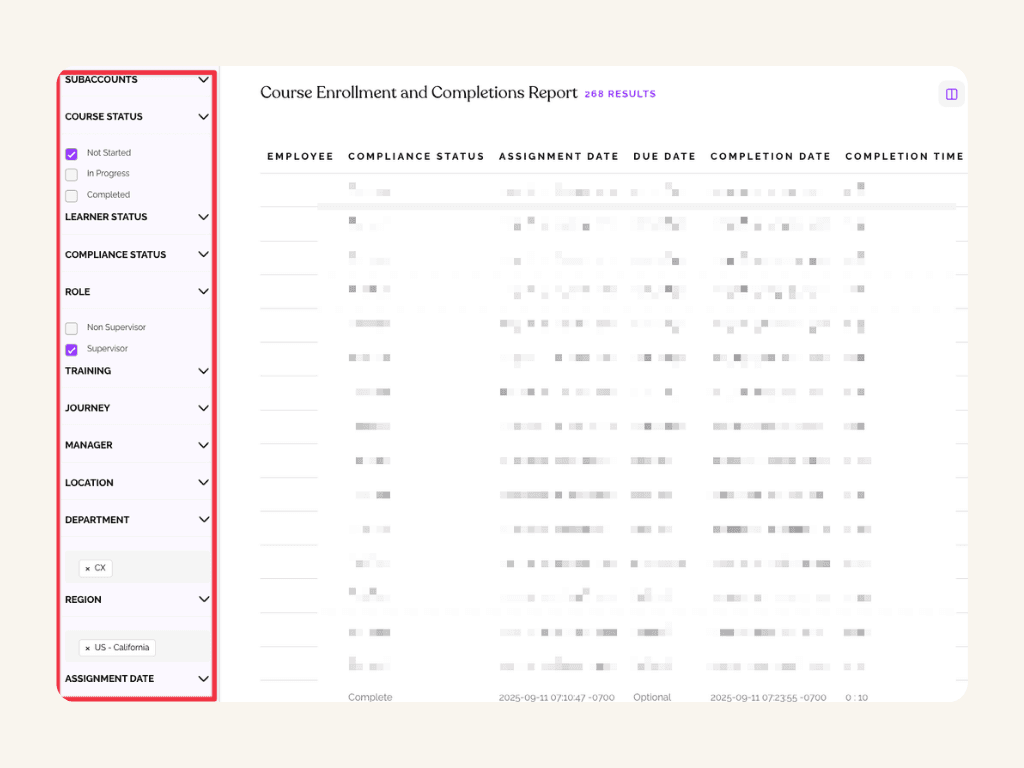Screen dimensions: 1024x768
Task: Click the 268 Results count label
Action: [620, 94]
